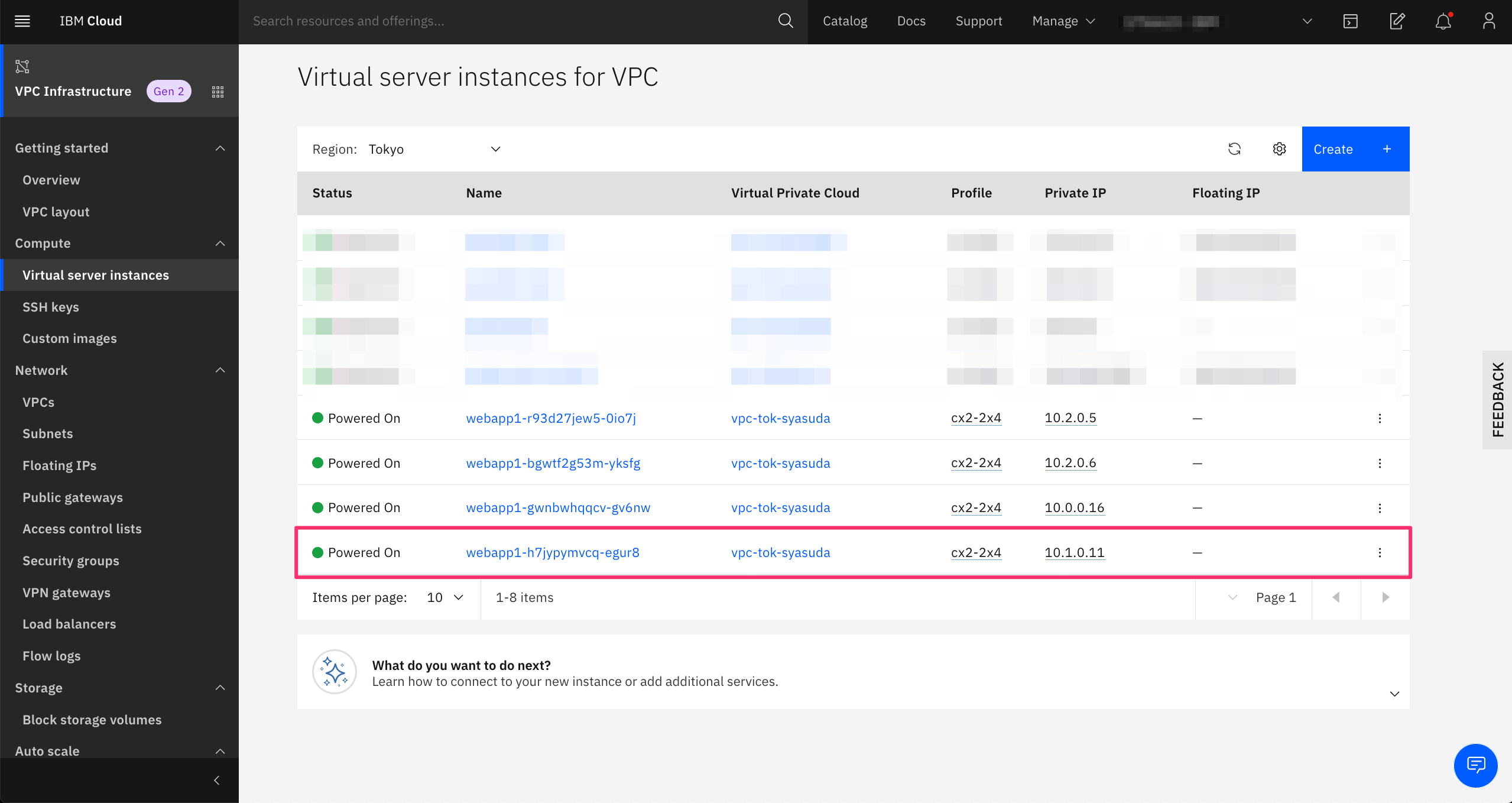1512x803 pixels.
Task: Open Security groups in sidebar
Action: coord(70,561)
